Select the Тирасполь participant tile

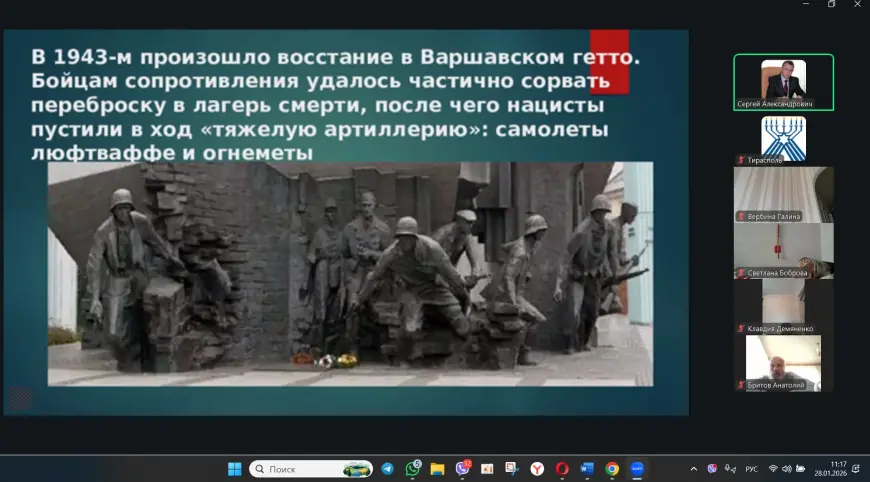click(783, 139)
